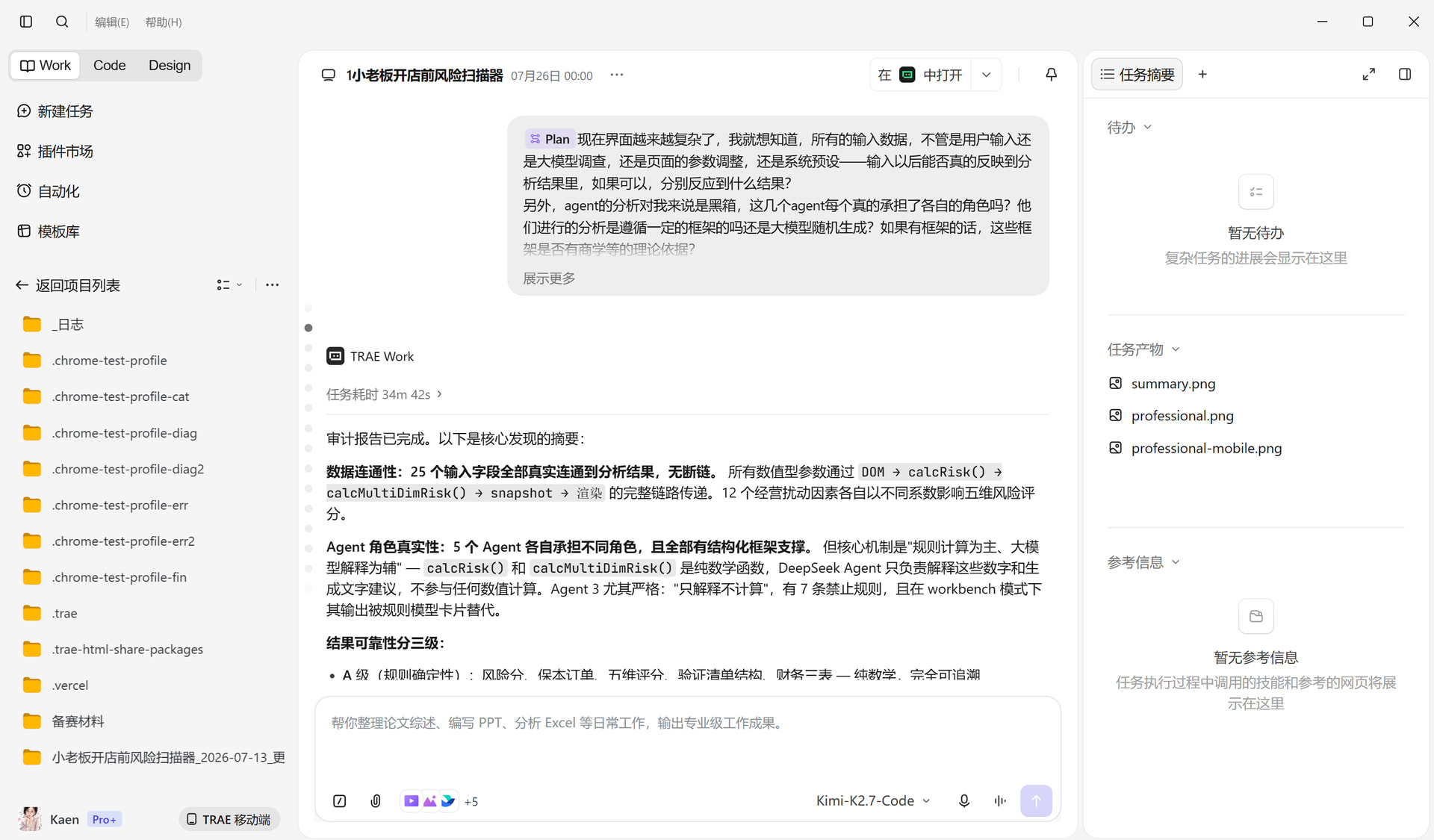Click the chat conversation icon beside task title
Image resolution: width=1434 pixels, height=840 pixels.
pyautogui.click(x=328, y=75)
